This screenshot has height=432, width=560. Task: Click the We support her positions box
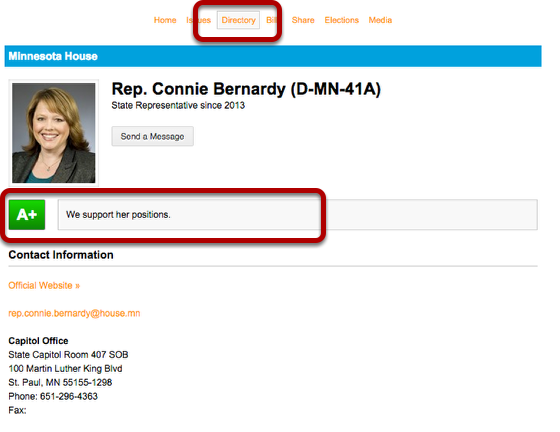coord(298,215)
